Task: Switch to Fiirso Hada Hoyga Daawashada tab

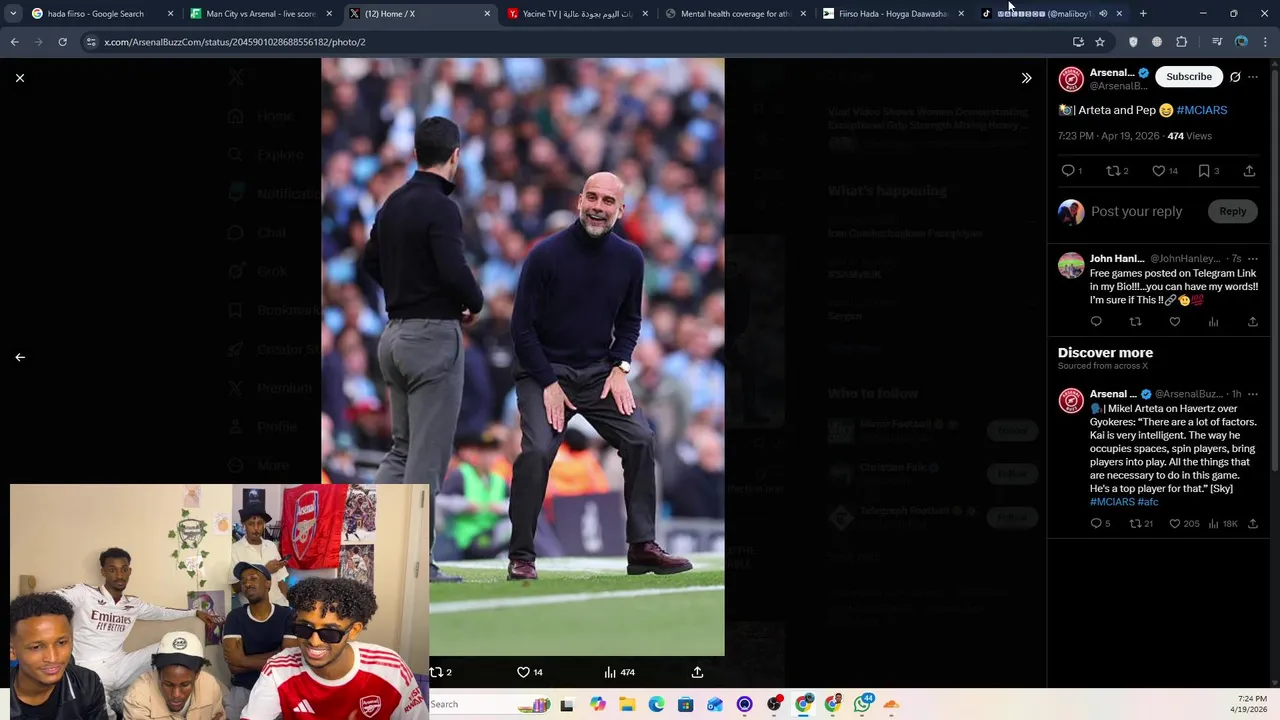Action: point(893,14)
